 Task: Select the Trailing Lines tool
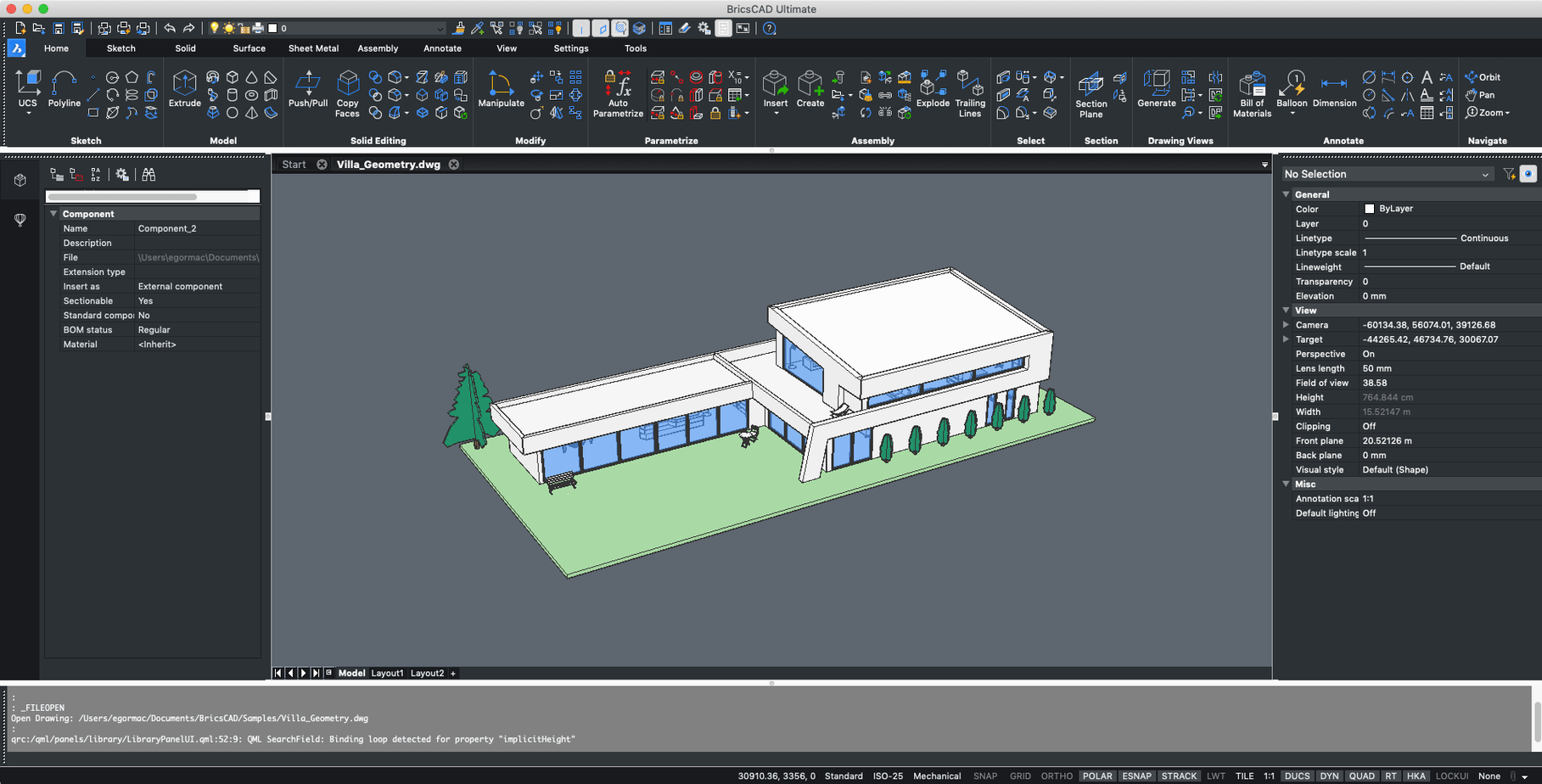tap(970, 93)
